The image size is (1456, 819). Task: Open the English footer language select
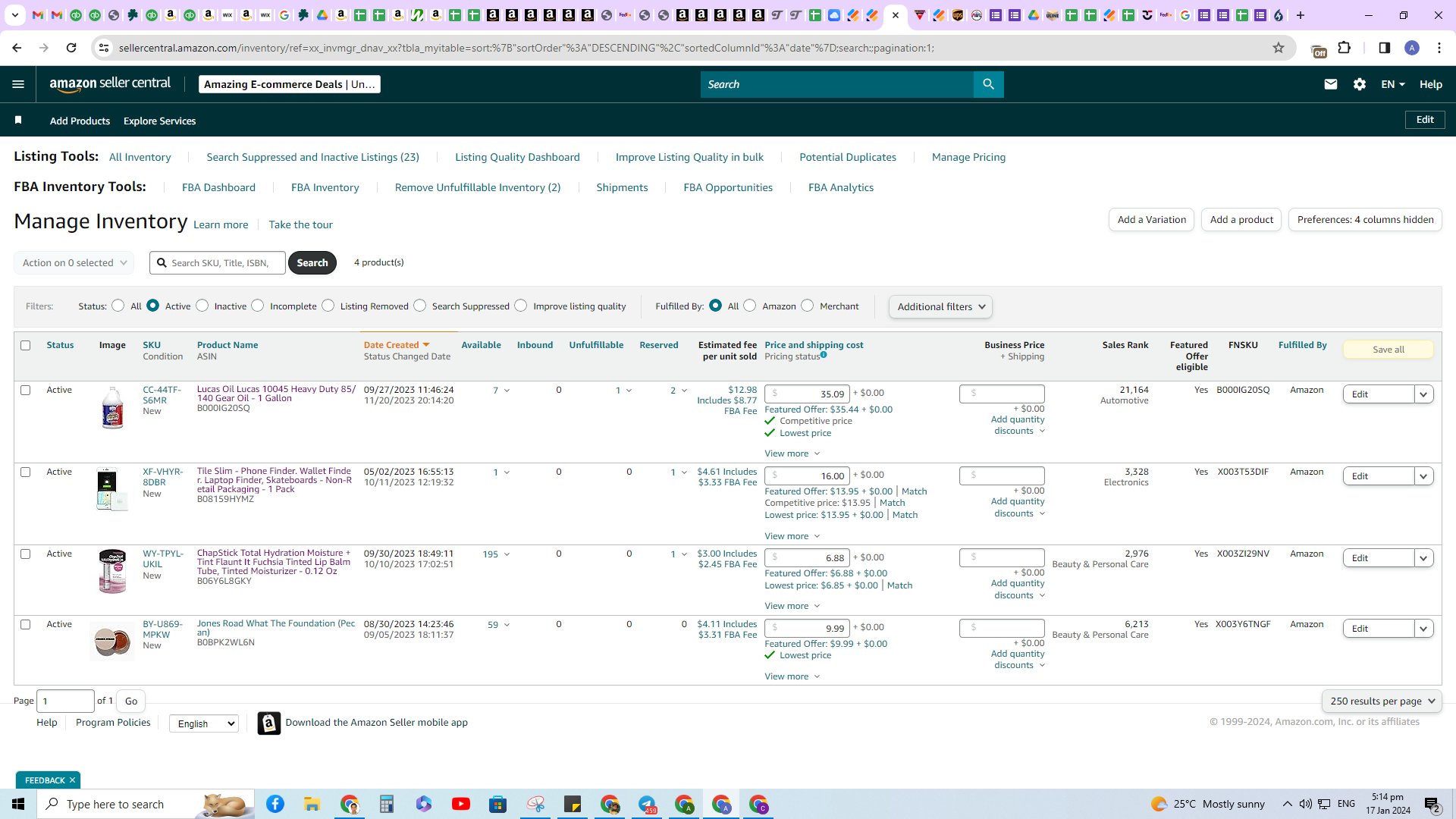pos(204,723)
